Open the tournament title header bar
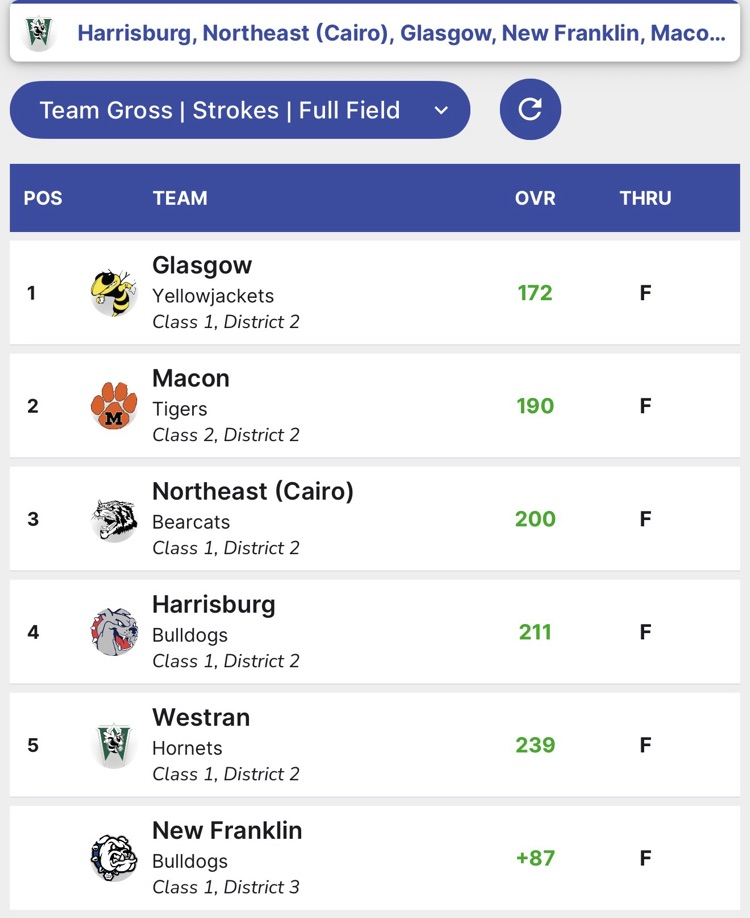This screenshot has height=918, width=750. click(x=400, y=33)
